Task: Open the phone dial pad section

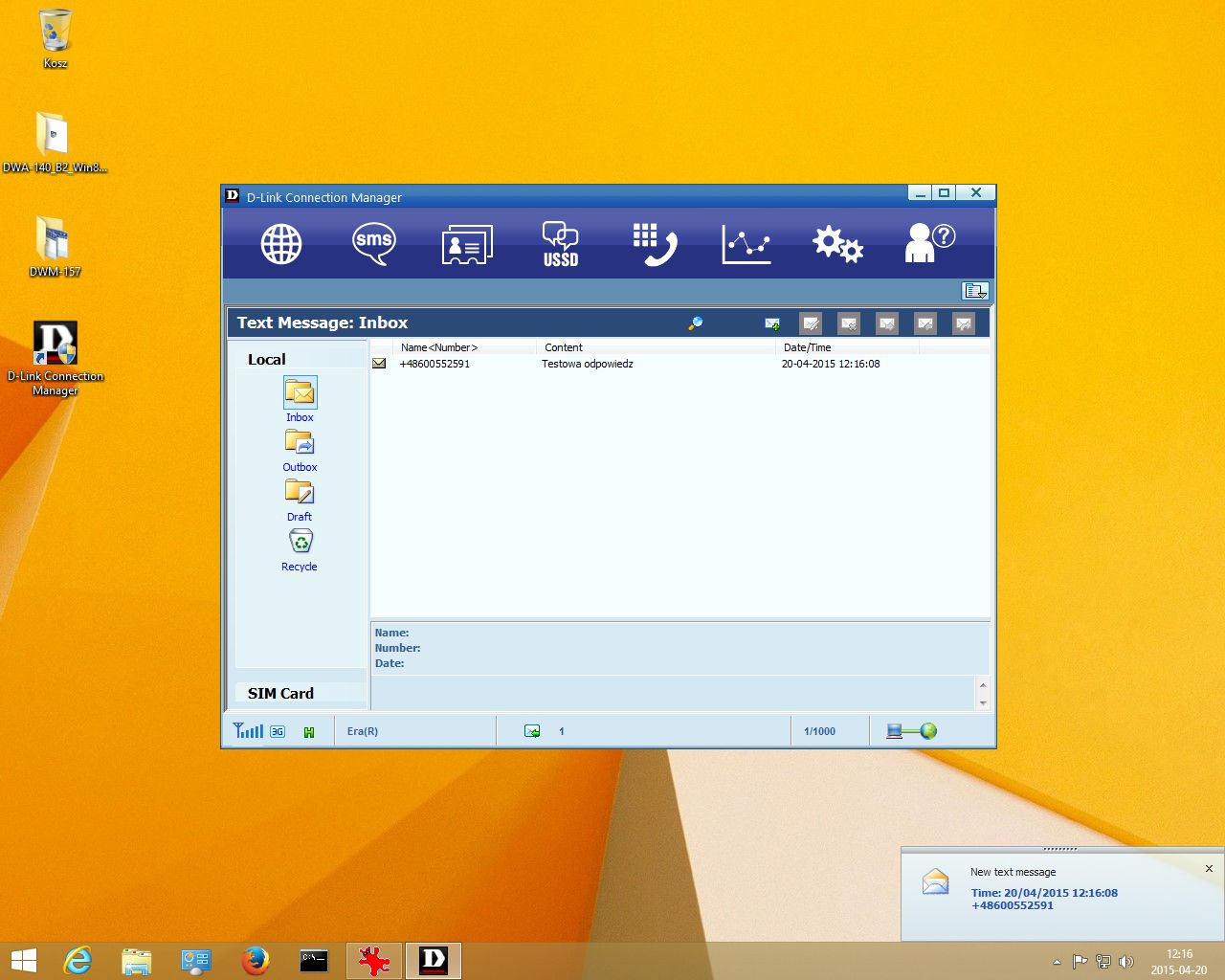Action: pyautogui.click(x=655, y=244)
